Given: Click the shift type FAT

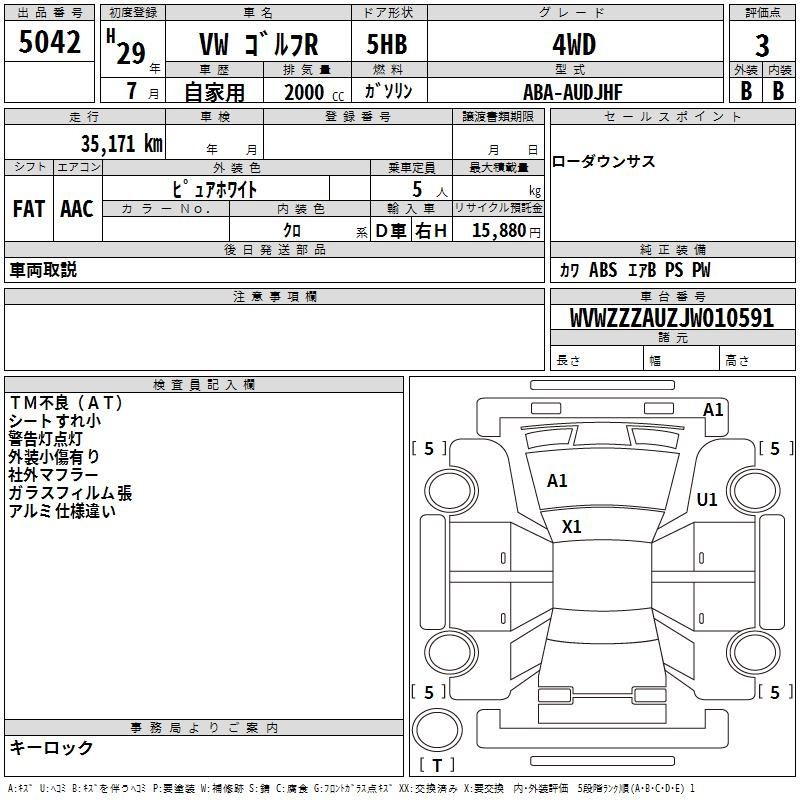Looking at the screenshot, I should click(29, 209).
